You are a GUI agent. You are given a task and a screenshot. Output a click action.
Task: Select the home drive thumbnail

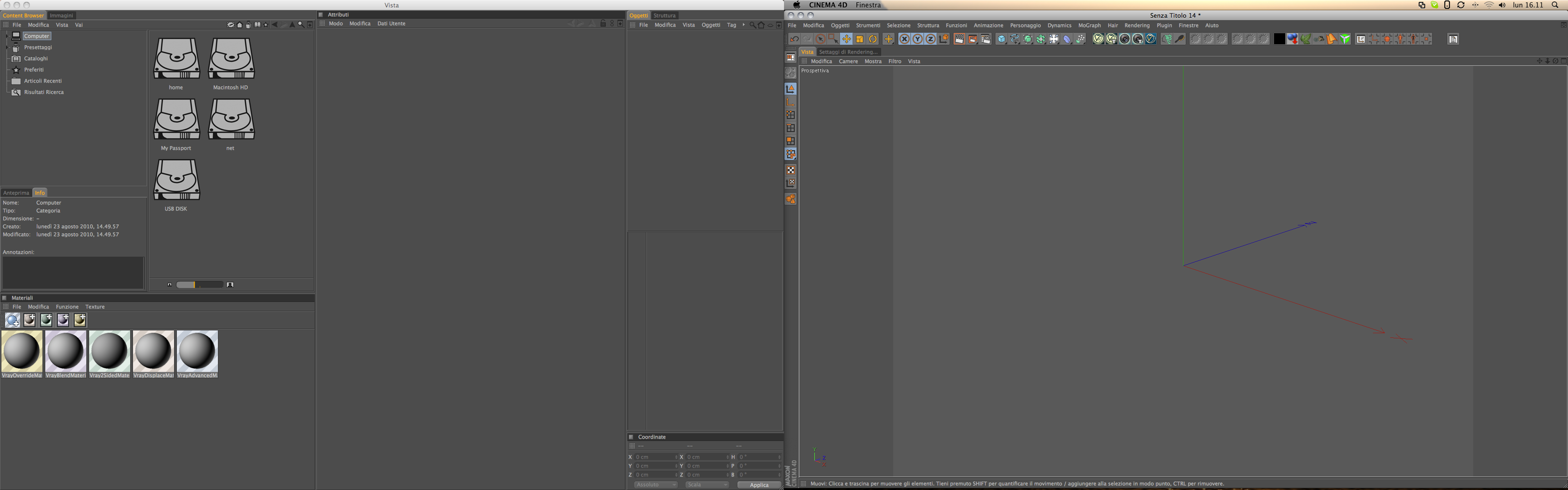point(176,59)
